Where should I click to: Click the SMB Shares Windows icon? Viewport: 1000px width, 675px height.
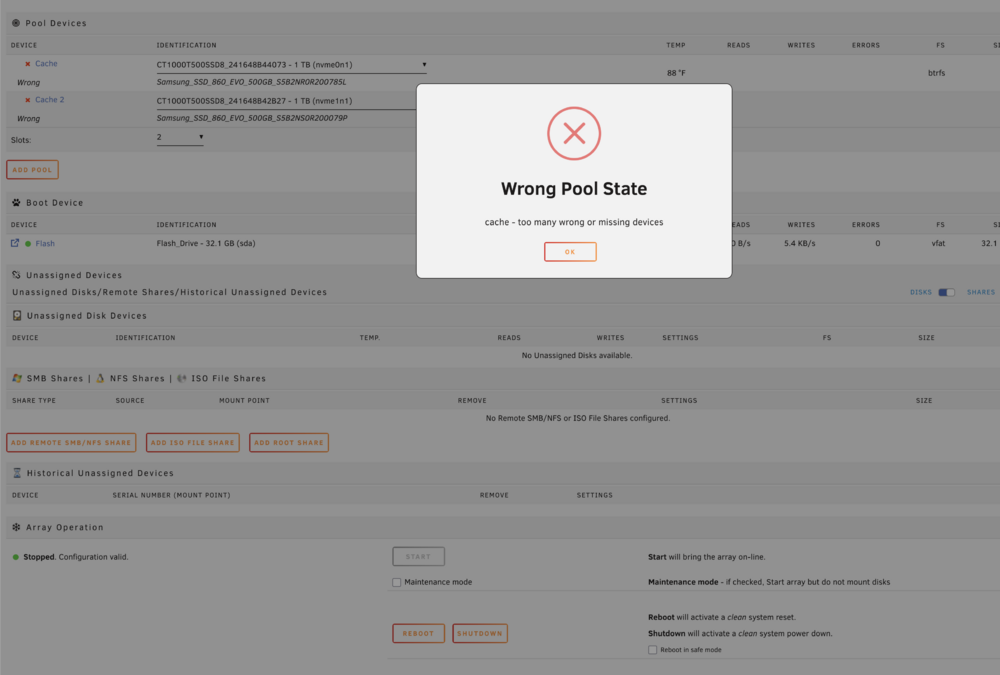17,378
